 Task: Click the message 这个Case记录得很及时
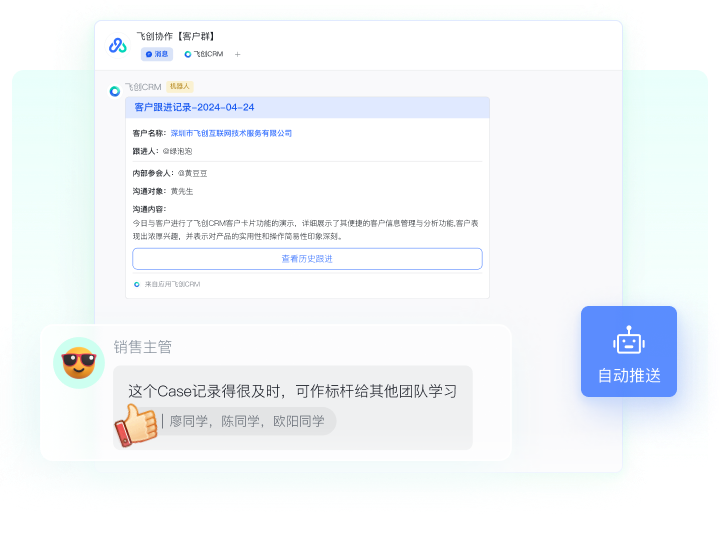292,391
